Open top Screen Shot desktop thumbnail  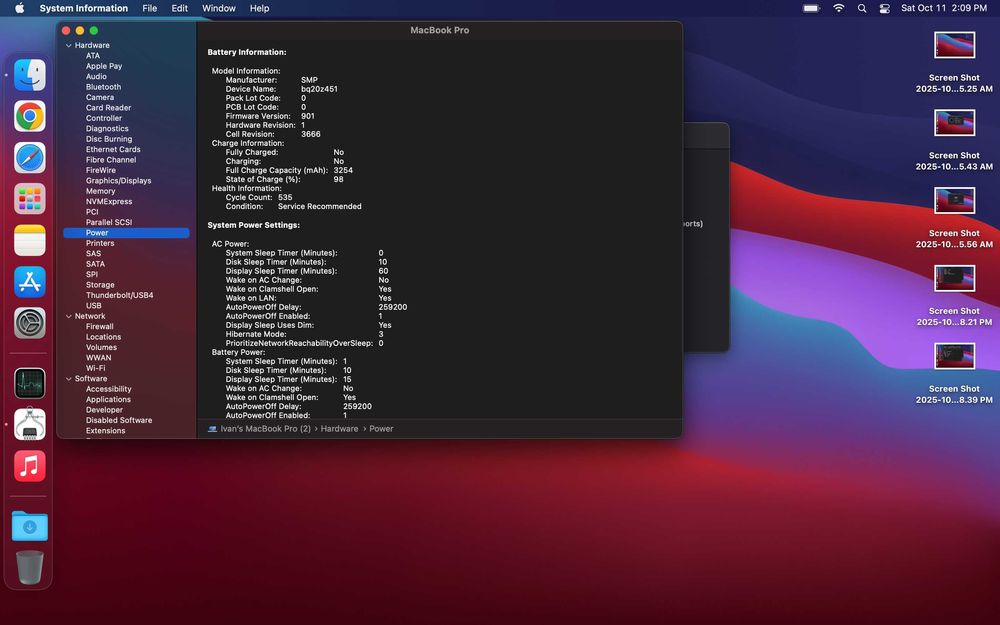tap(954, 45)
